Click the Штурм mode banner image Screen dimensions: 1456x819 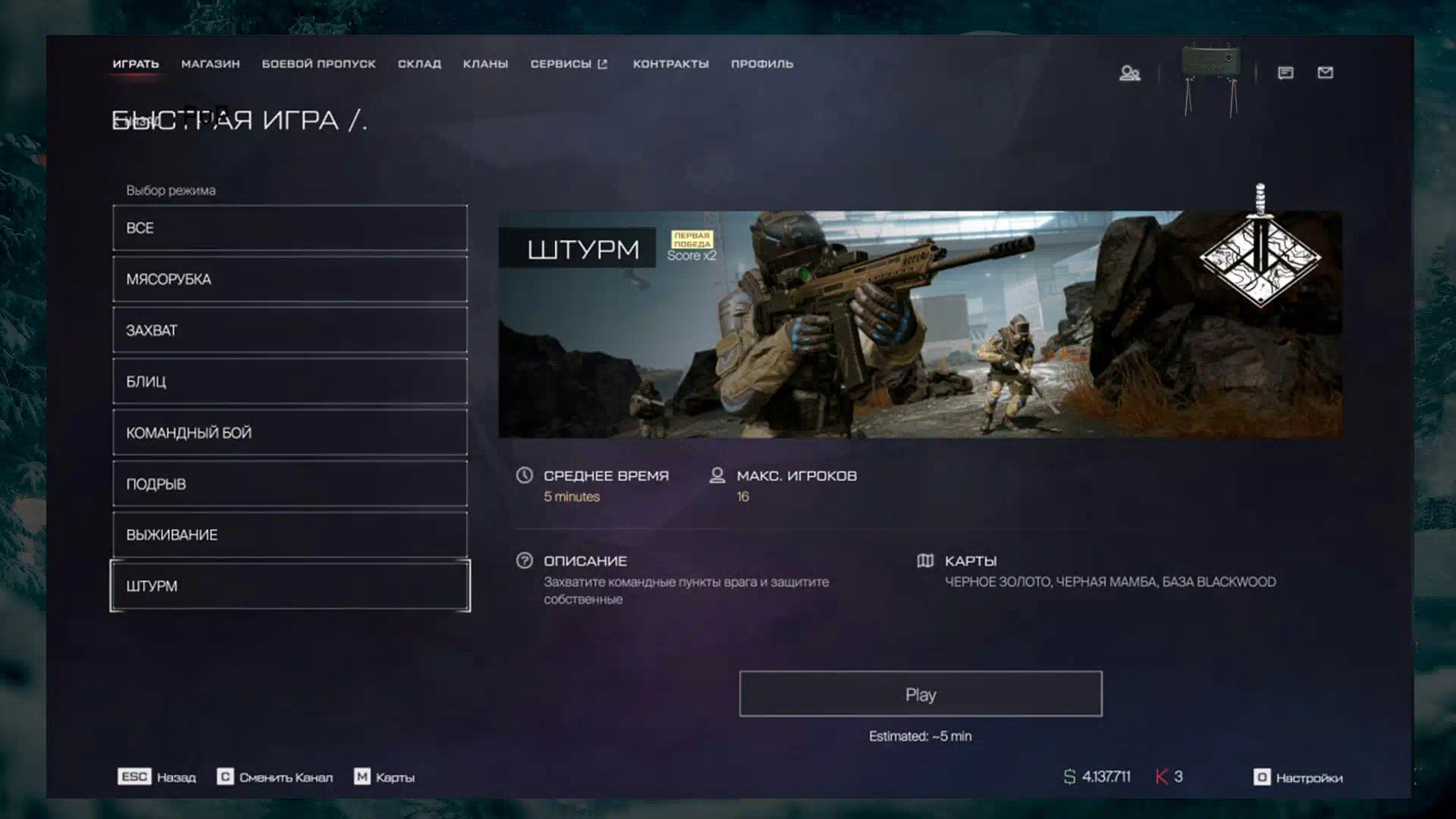920,325
